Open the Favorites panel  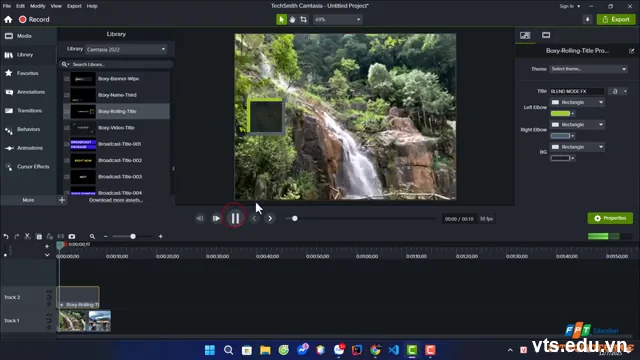[x=28, y=73]
